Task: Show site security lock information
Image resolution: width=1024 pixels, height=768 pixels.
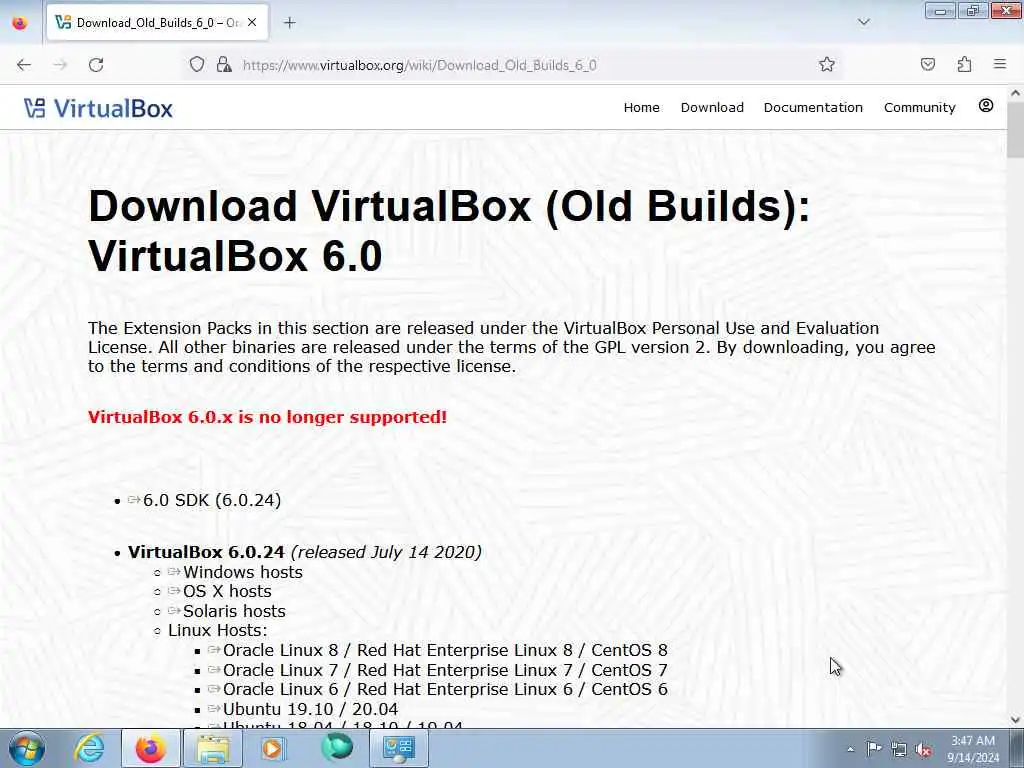Action: coord(224,64)
